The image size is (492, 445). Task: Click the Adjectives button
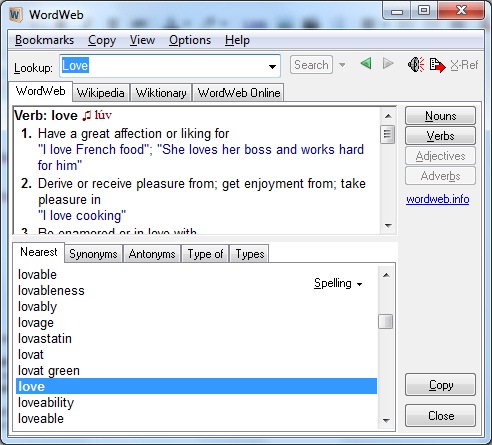click(440, 156)
